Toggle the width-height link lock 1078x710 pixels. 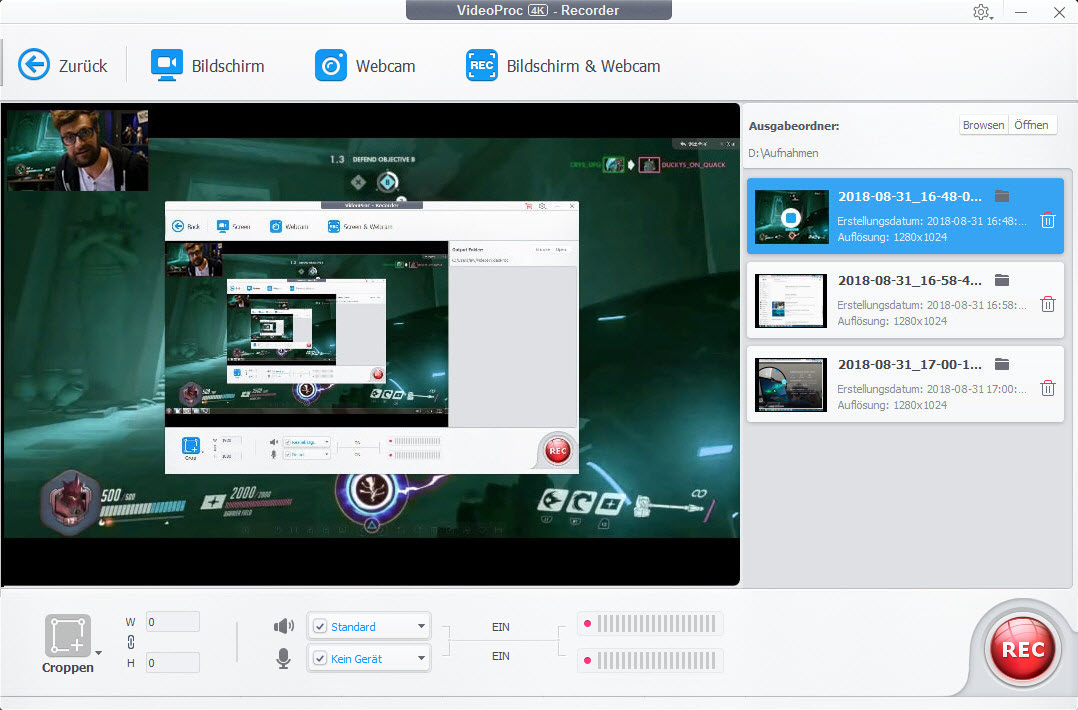pyautogui.click(x=131, y=642)
